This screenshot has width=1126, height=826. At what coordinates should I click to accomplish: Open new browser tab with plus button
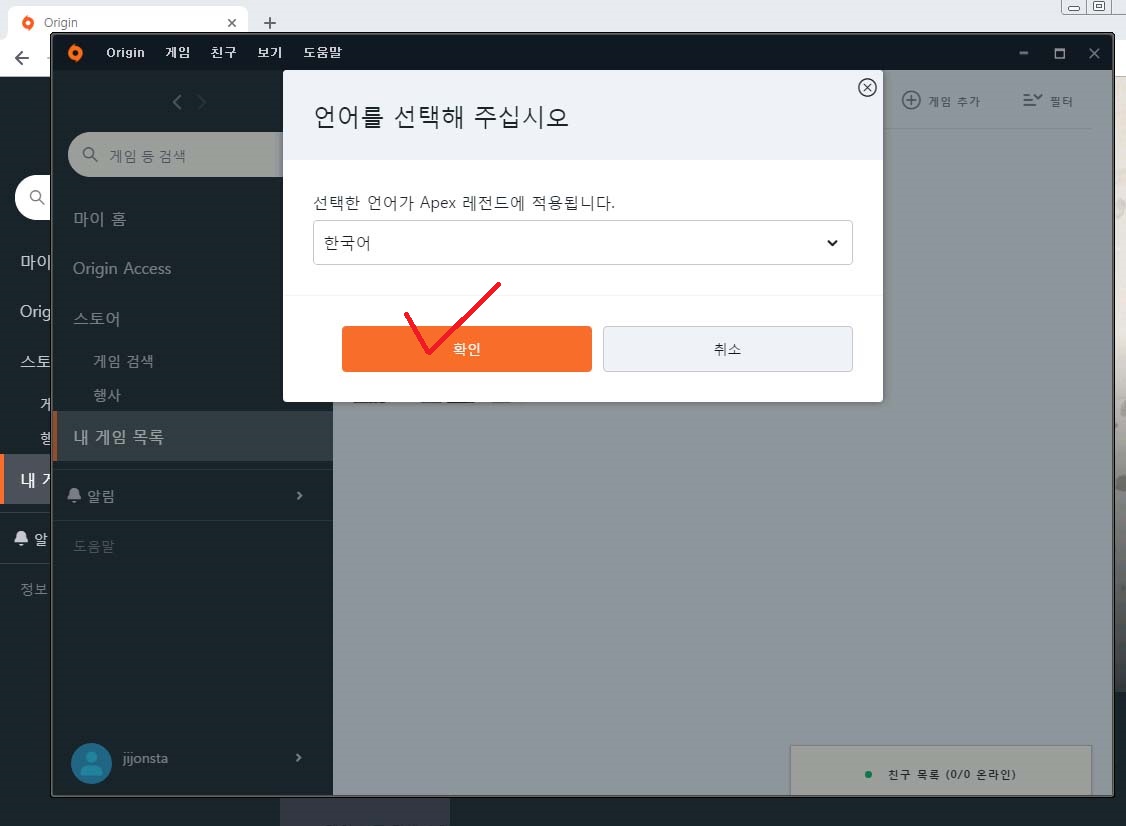tap(269, 23)
